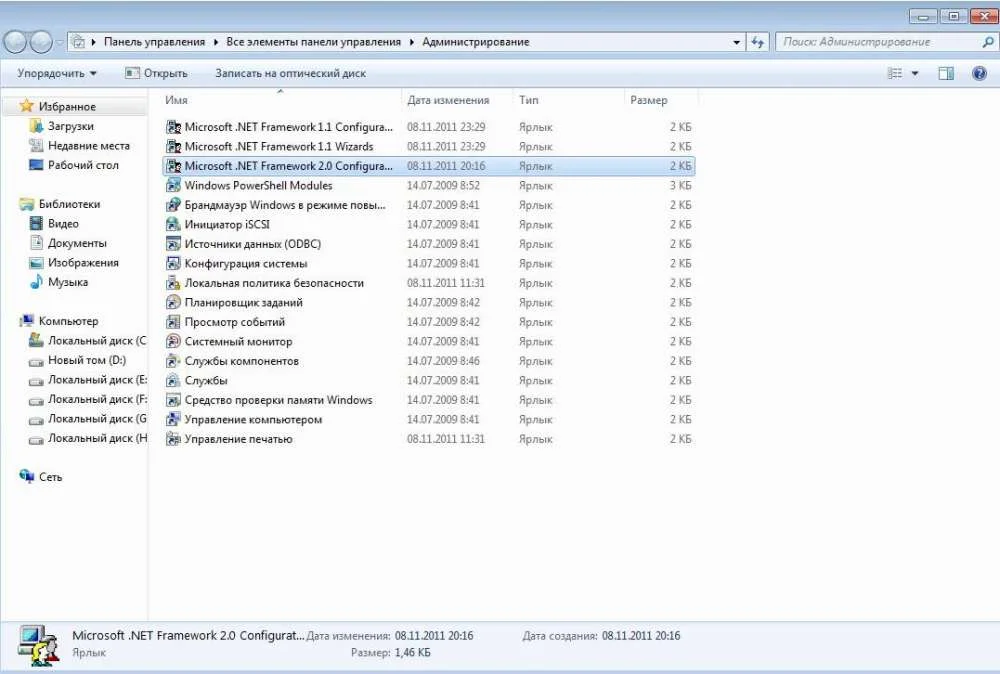Click the Средство проверки памяти Windows icon
This screenshot has height=674, width=1000.
click(173, 400)
